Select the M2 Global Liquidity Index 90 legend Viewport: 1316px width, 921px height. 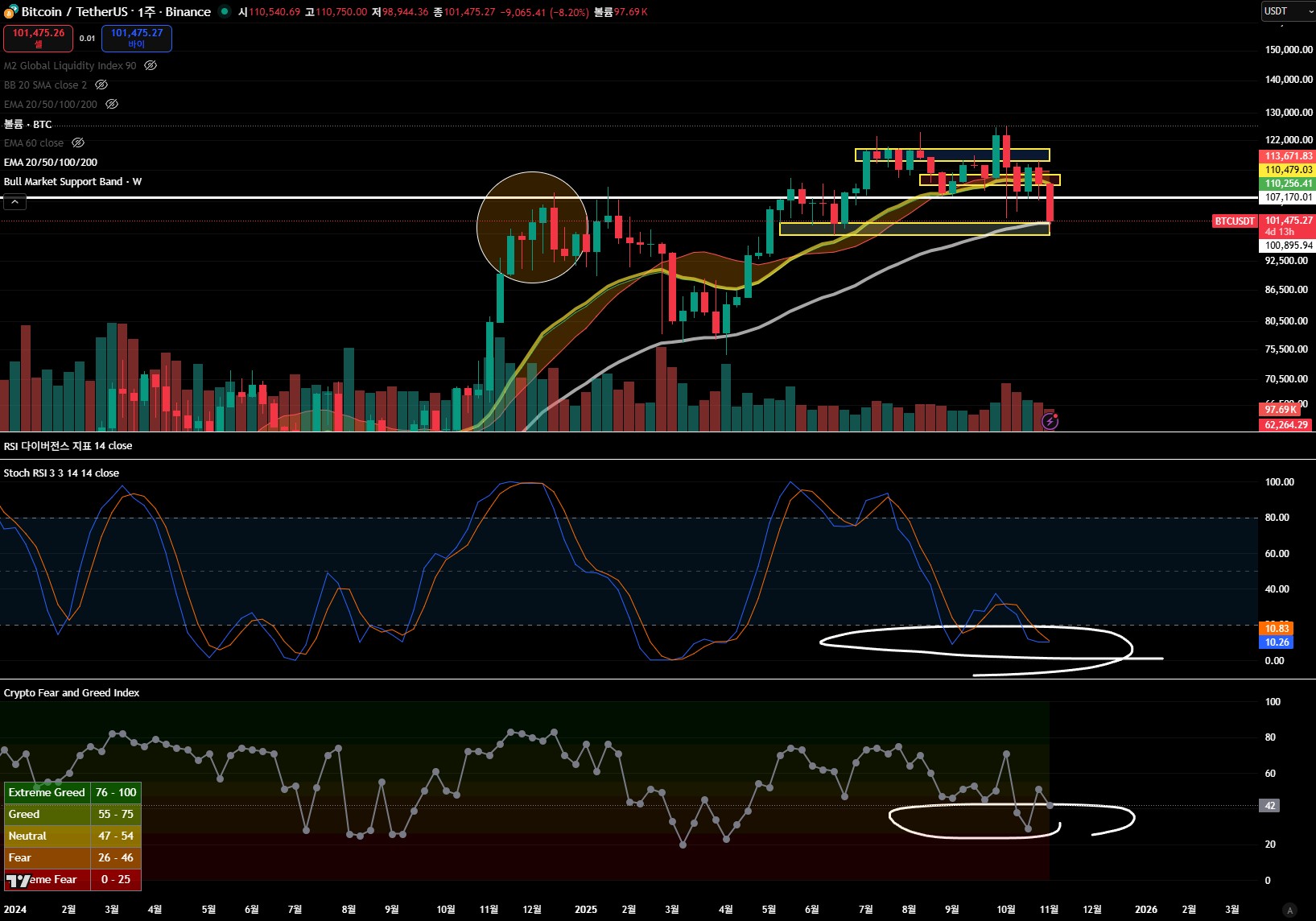tap(70, 66)
